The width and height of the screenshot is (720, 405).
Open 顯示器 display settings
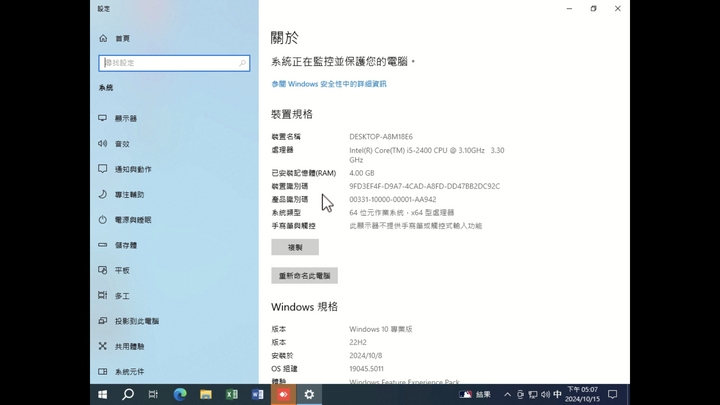126,118
